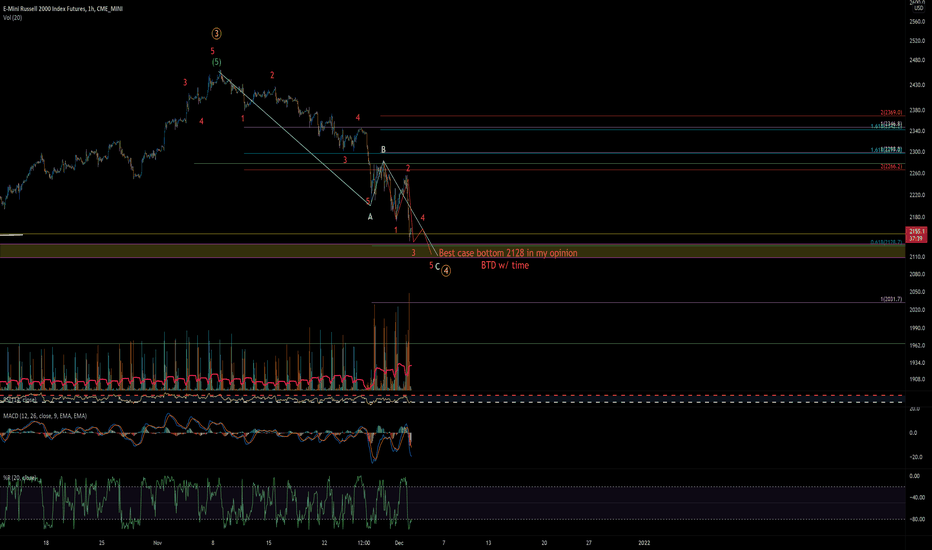
Task: Open the USD currency selector on price scale
Action: 918,8
